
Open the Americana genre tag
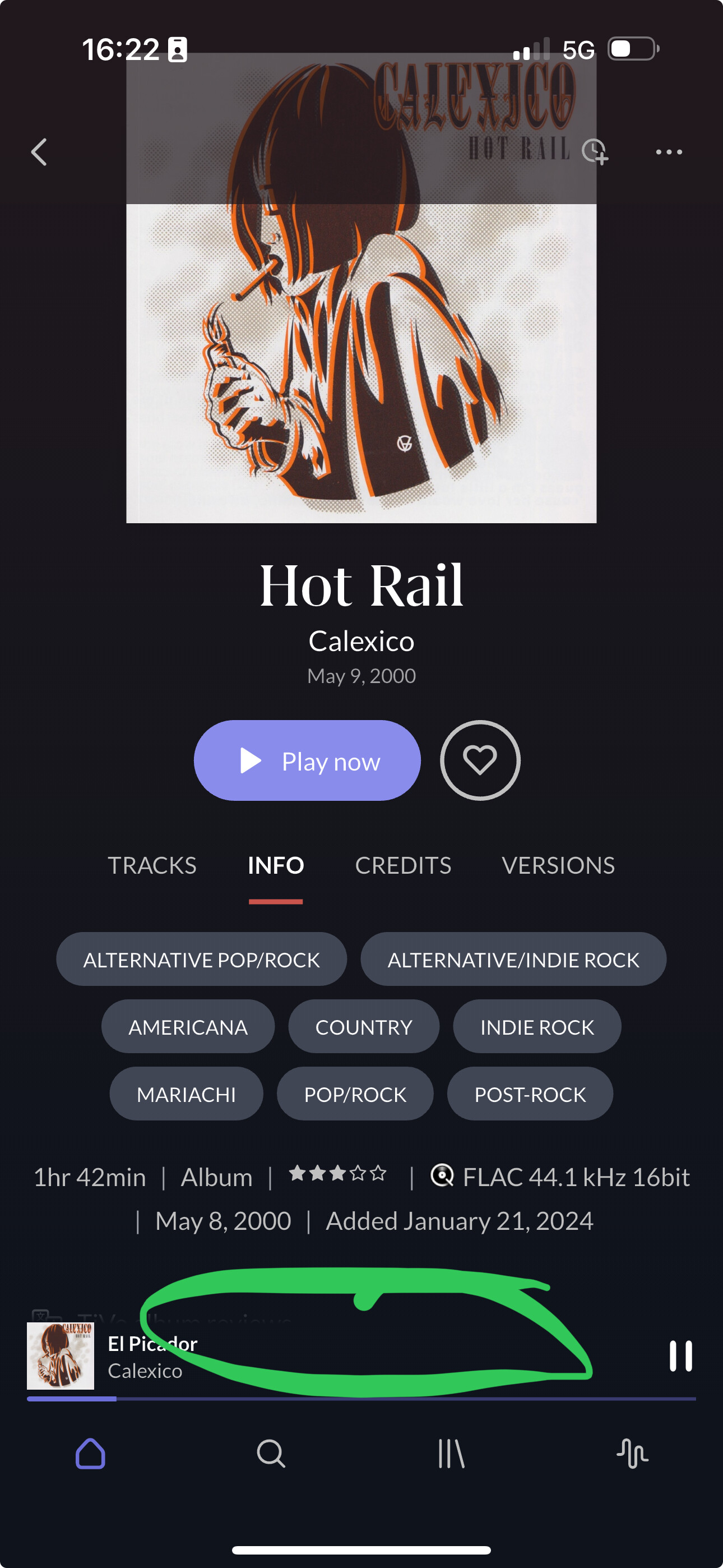tap(187, 1026)
